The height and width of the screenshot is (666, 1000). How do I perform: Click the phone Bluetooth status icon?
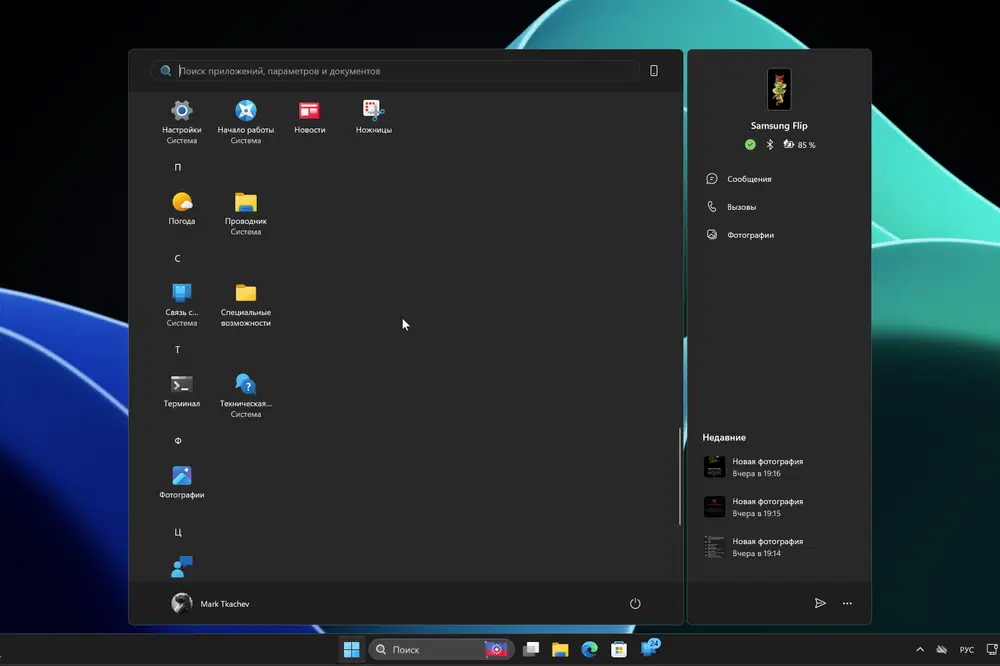pyautogui.click(x=770, y=145)
